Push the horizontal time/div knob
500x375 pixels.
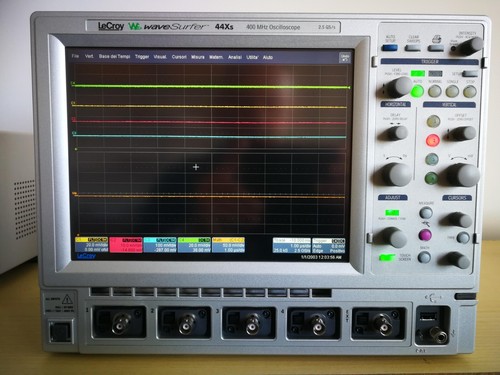[395, 174]
